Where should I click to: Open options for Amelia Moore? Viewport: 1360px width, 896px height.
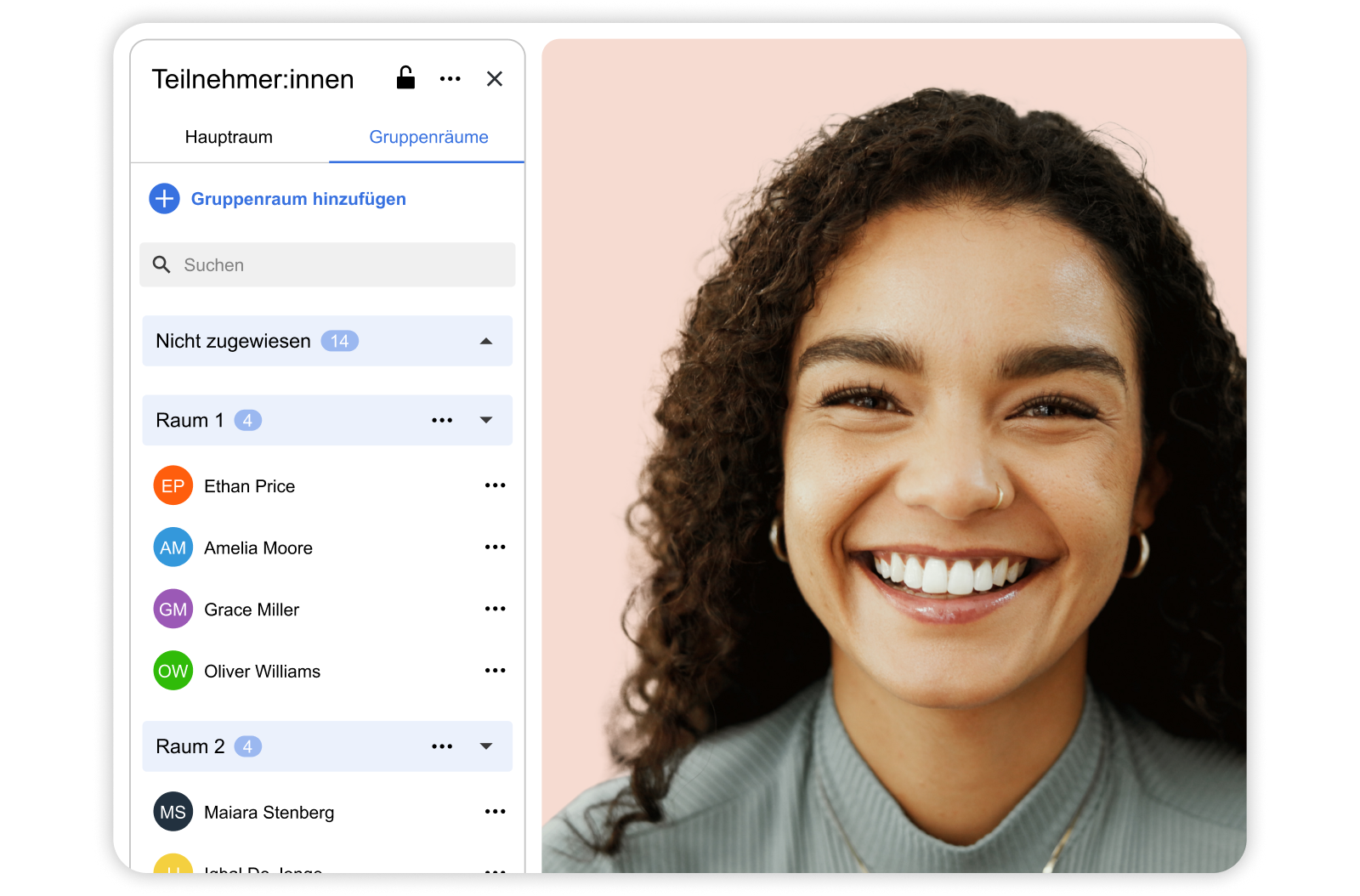pyautogui.click(x=495, y=547)
